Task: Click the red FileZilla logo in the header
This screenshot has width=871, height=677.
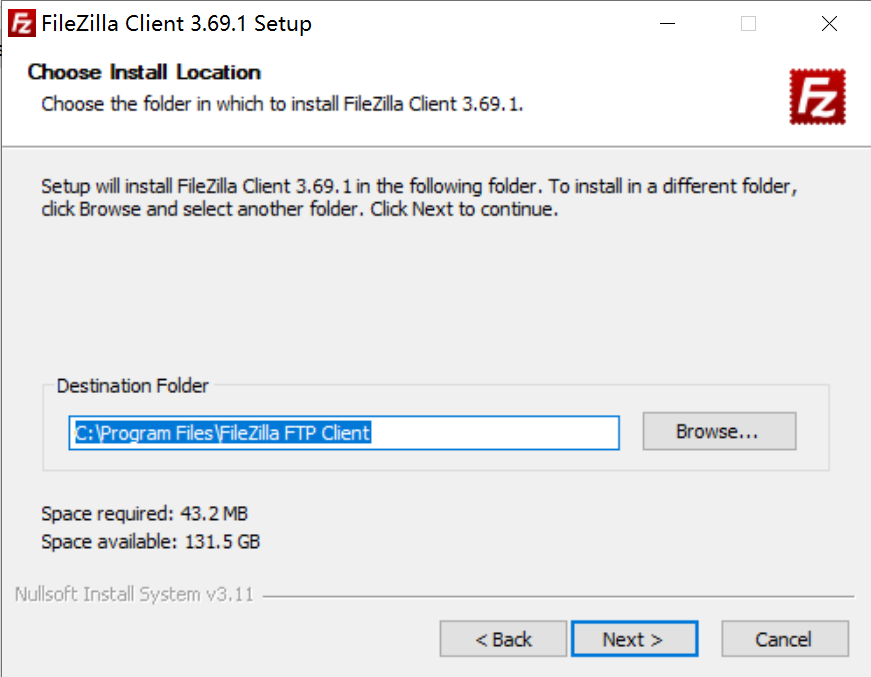Action: point(816,96)
